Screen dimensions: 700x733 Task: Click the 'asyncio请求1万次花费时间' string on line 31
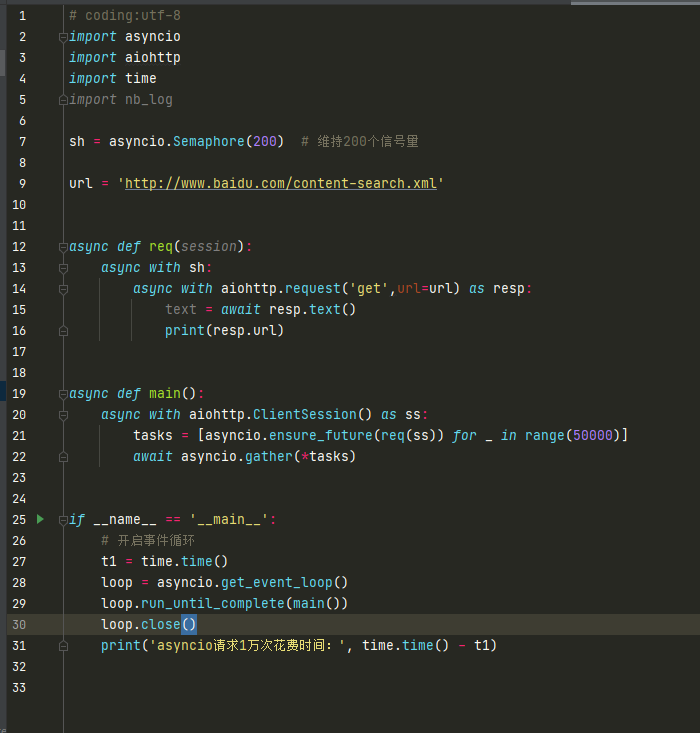click(x=247, y=645)
